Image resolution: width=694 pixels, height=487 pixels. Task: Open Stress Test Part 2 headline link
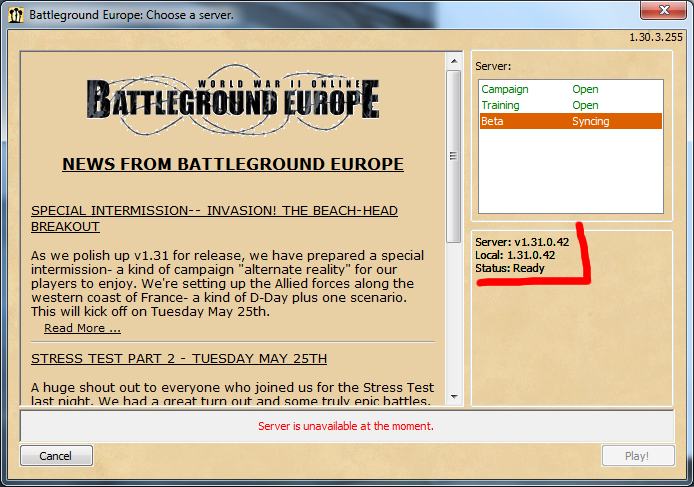pyautogui.click(x=179, y=358)
